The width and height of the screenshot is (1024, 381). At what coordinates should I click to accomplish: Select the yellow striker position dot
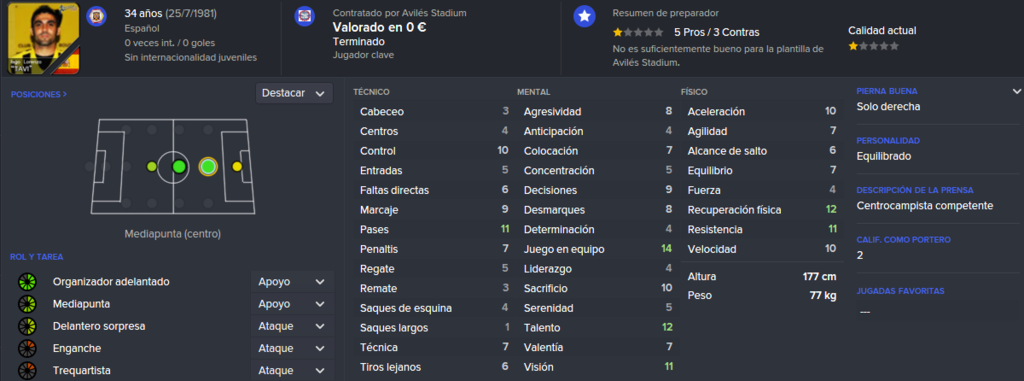237,167
